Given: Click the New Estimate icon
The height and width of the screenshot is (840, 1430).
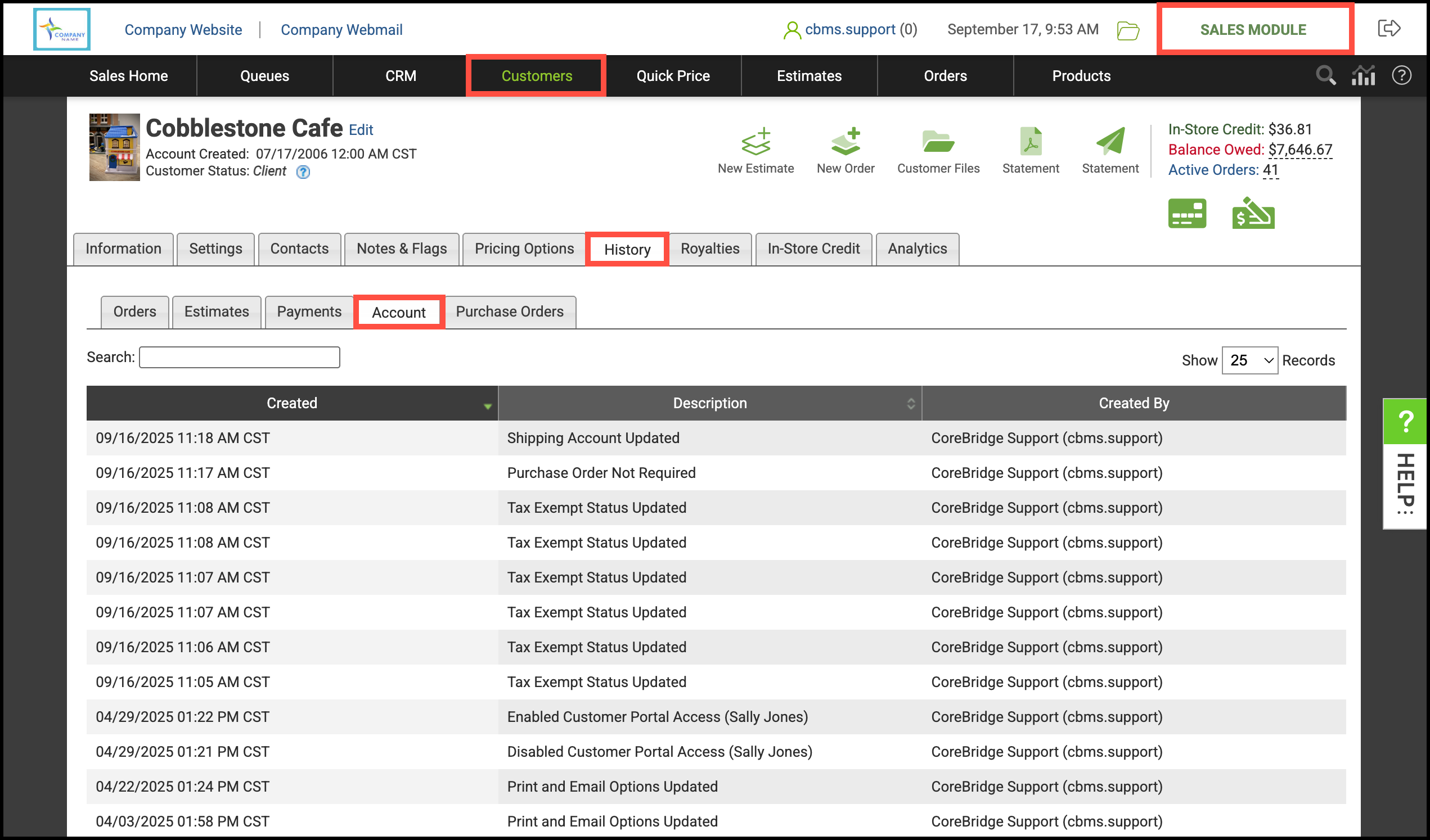Looking at the screenshot, I should pos(756,142).
